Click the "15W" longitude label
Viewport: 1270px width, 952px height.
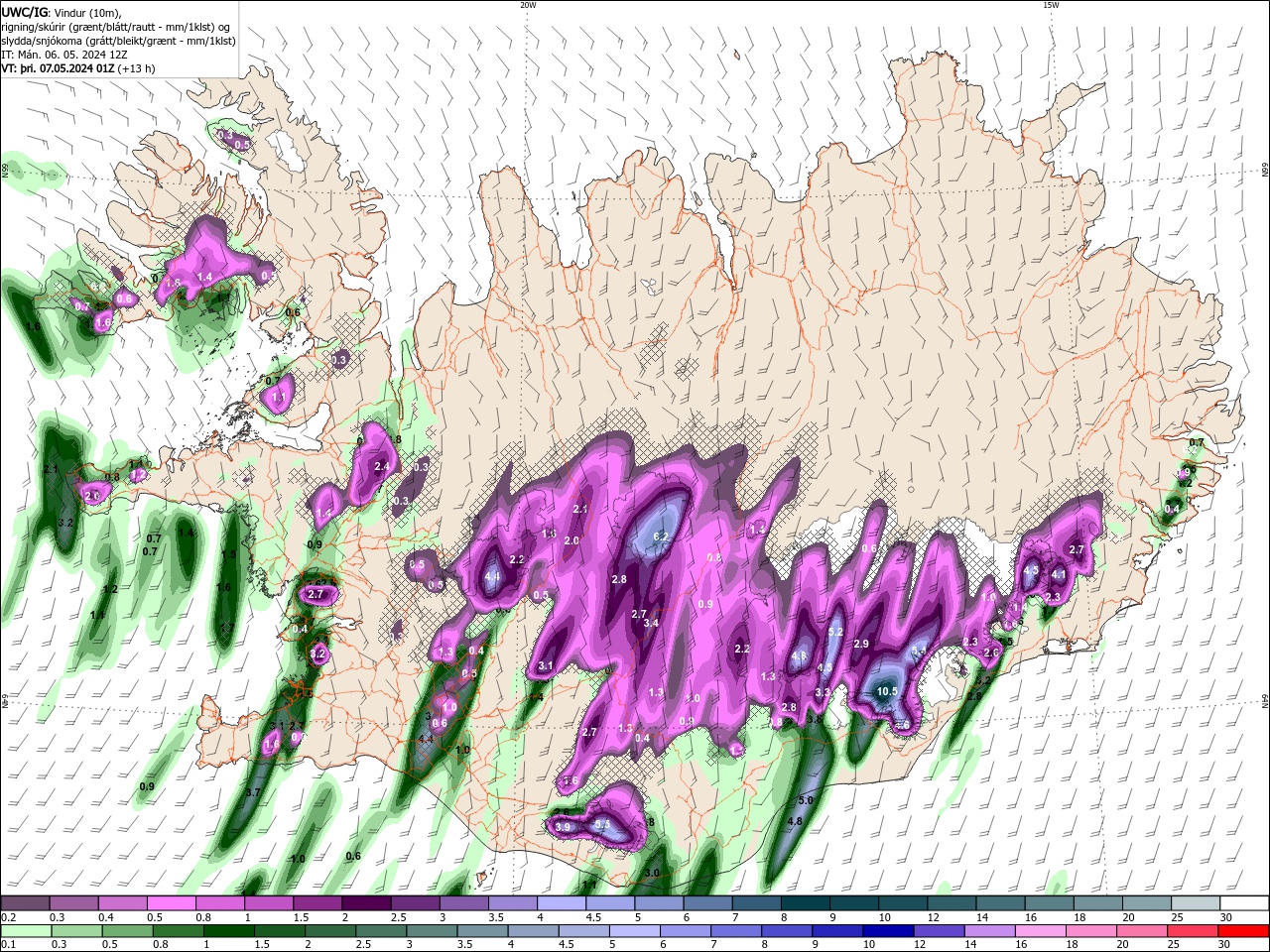(x=1051, y=5)
